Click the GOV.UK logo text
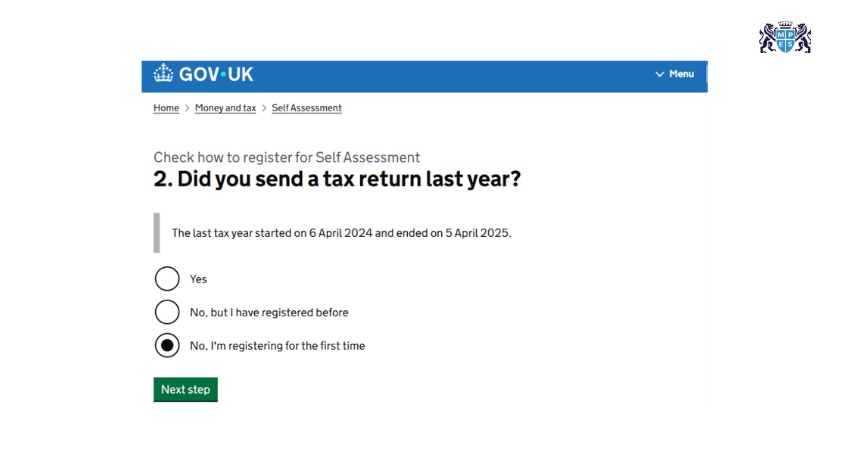 [216, 74]
